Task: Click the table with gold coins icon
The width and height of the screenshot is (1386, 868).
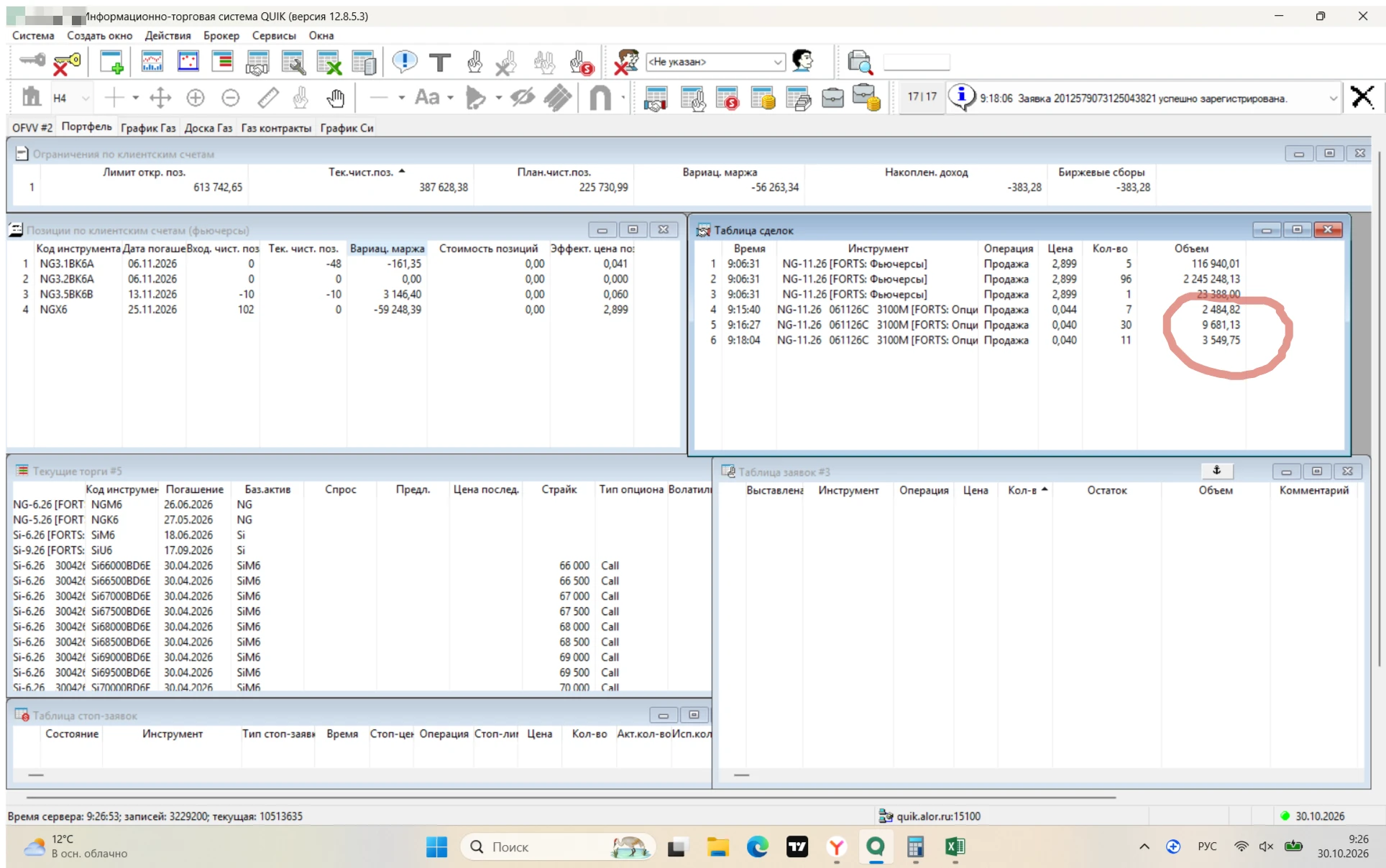Action: pyautogui.click(x=762, y=97)
